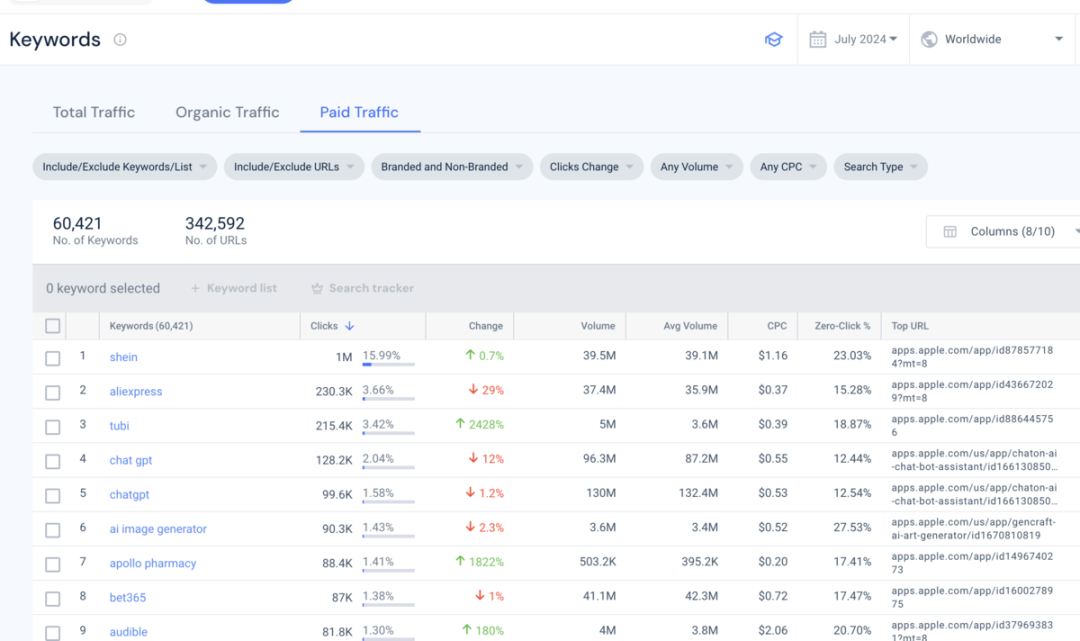Switch to the Organic Traffic tab
The width and height of the screenshot is (1080, 641).
tap(227, 112)
